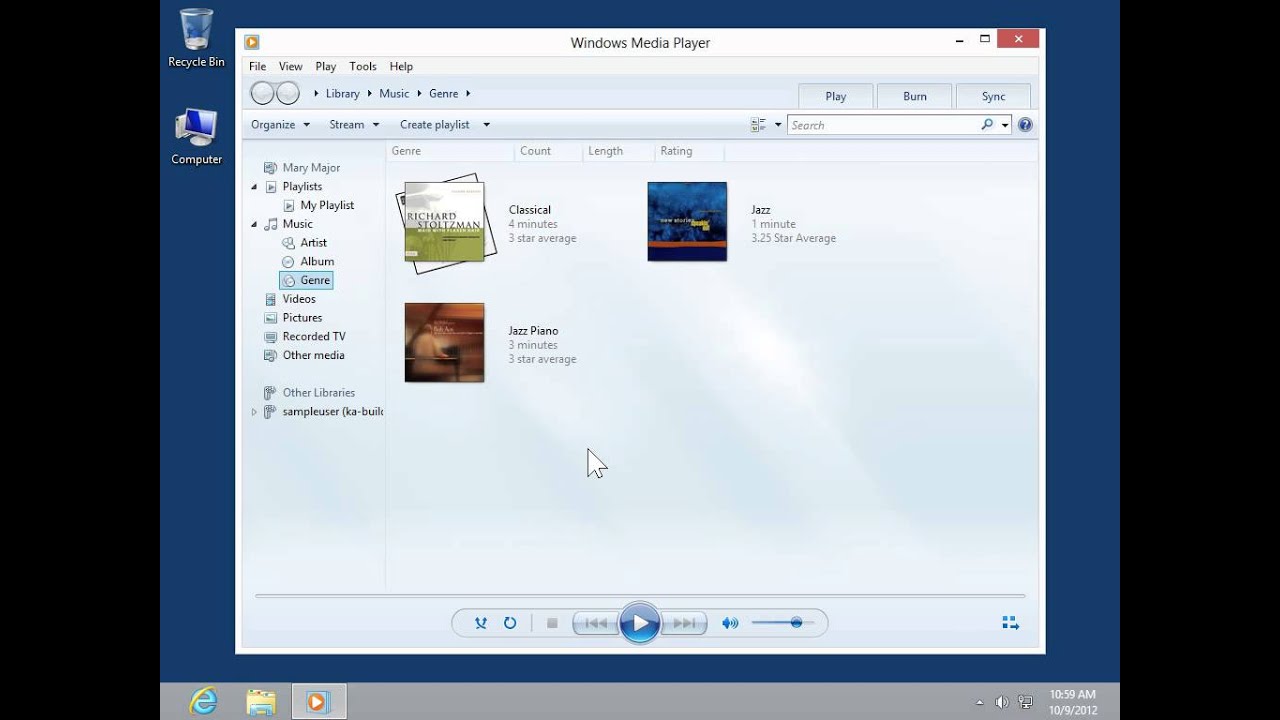The image size is (1280, 720).
Task: Select the Jazz Piano genre album art
Action: click(444, 343)
